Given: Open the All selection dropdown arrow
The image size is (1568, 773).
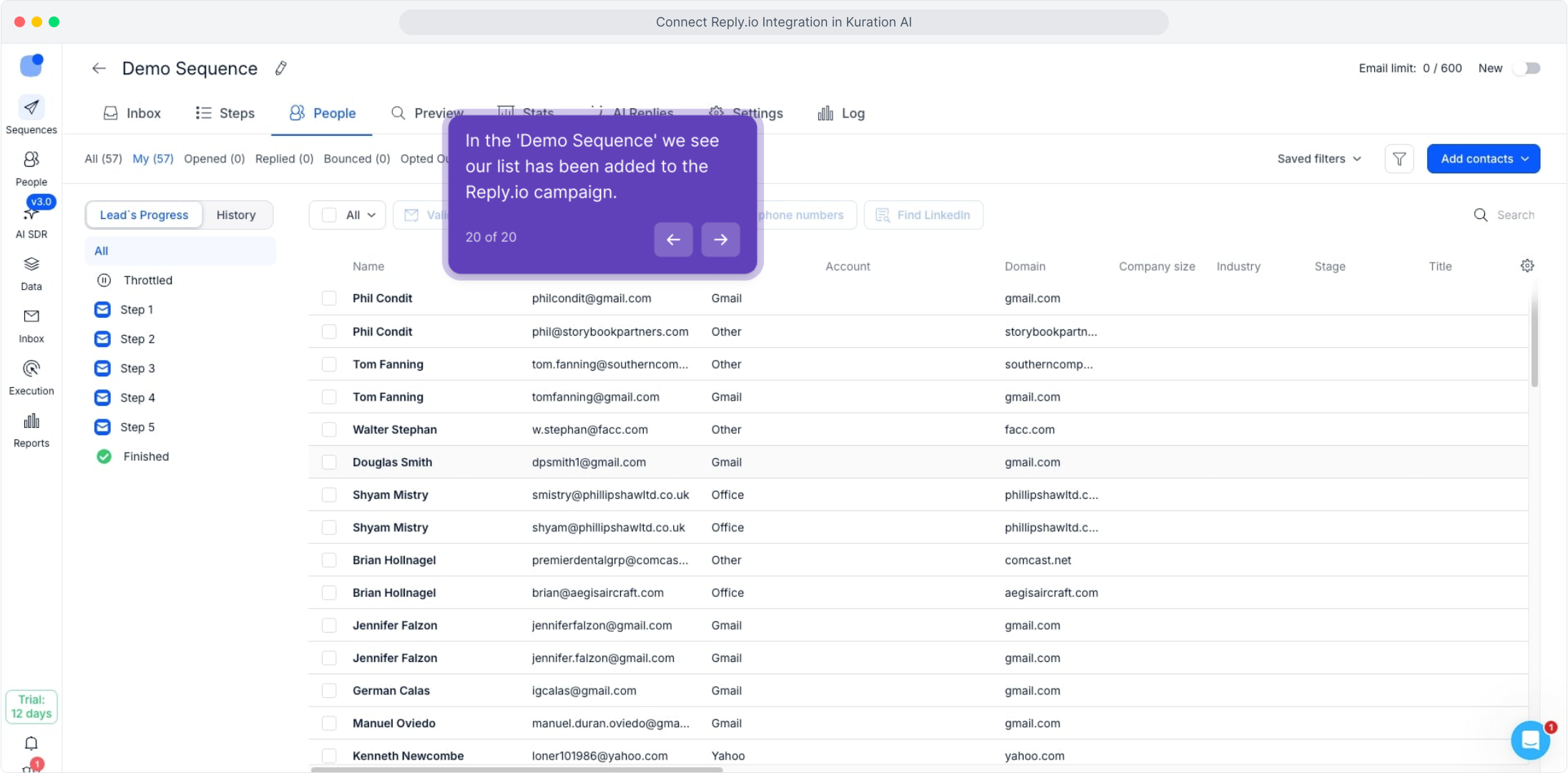Looking at the screenshot, I should 371,215.
